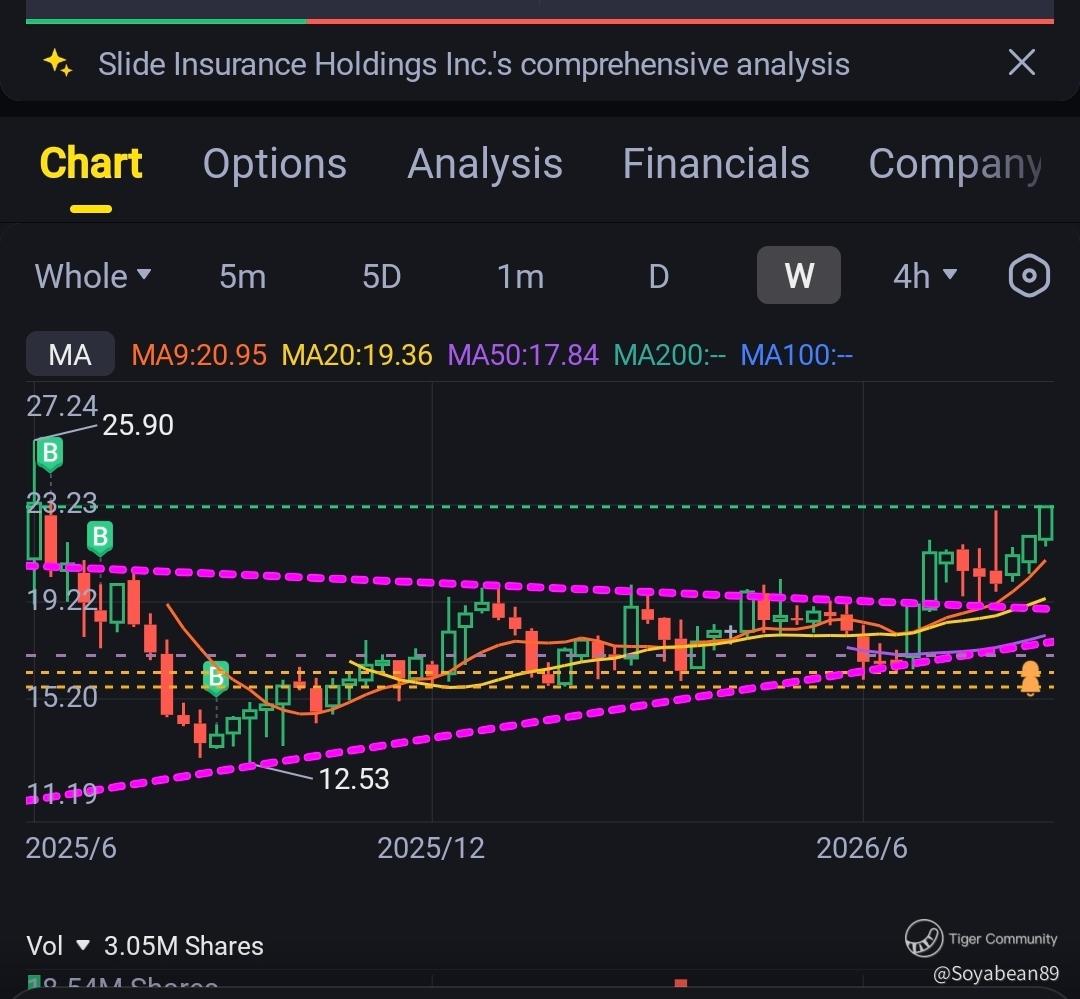Select the MA100 indicator label
Image resolution: width=1080 pixels, height=999 pixels.
pos(796,355)
